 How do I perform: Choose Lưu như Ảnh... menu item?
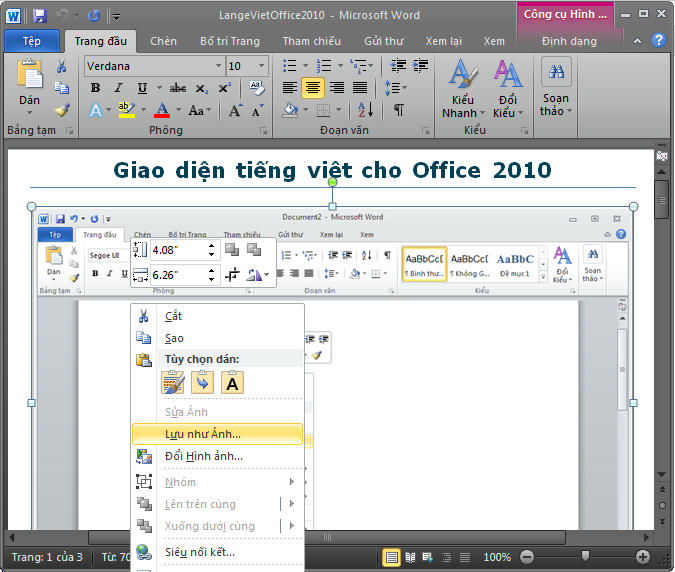(x=217, y=434)
